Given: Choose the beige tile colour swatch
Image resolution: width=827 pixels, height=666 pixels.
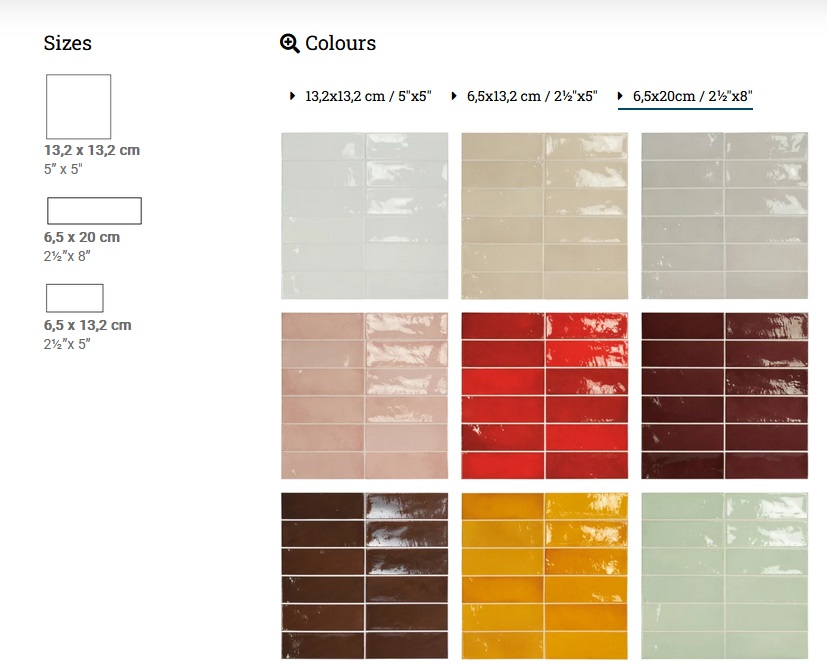Looking at the screenshot, I should click(x=545, y=216).
